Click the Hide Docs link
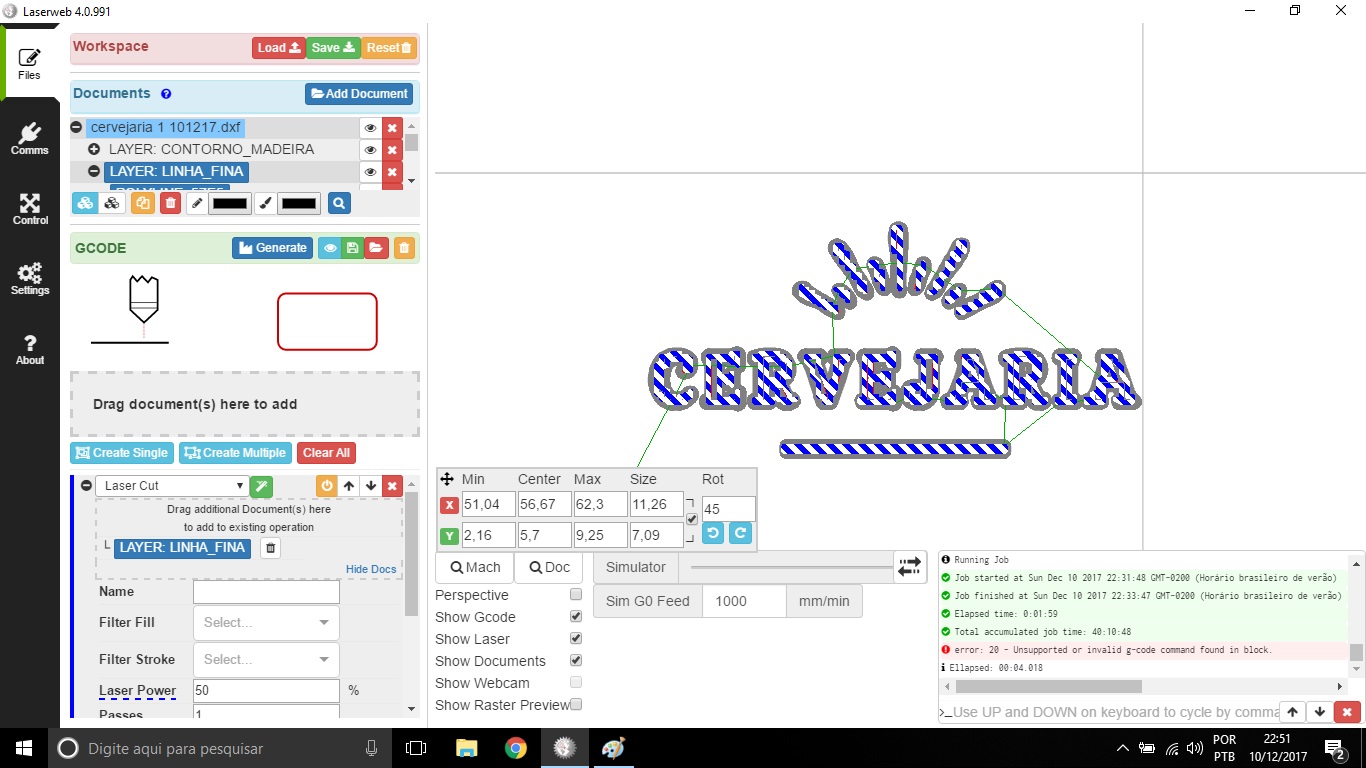 coord(371,569)
